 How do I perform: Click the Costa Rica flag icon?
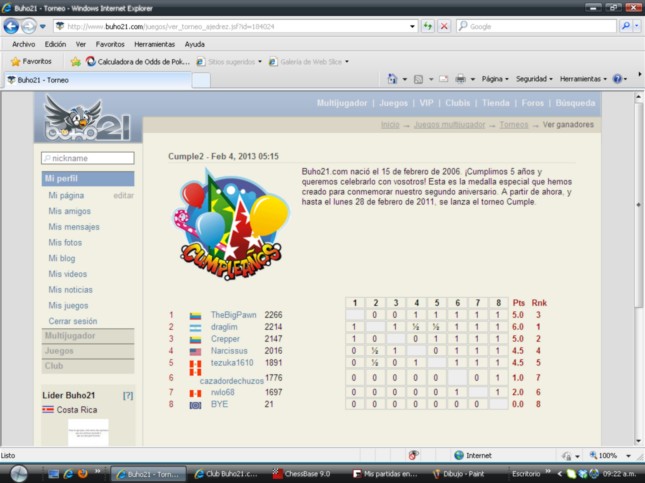[48, 410]
